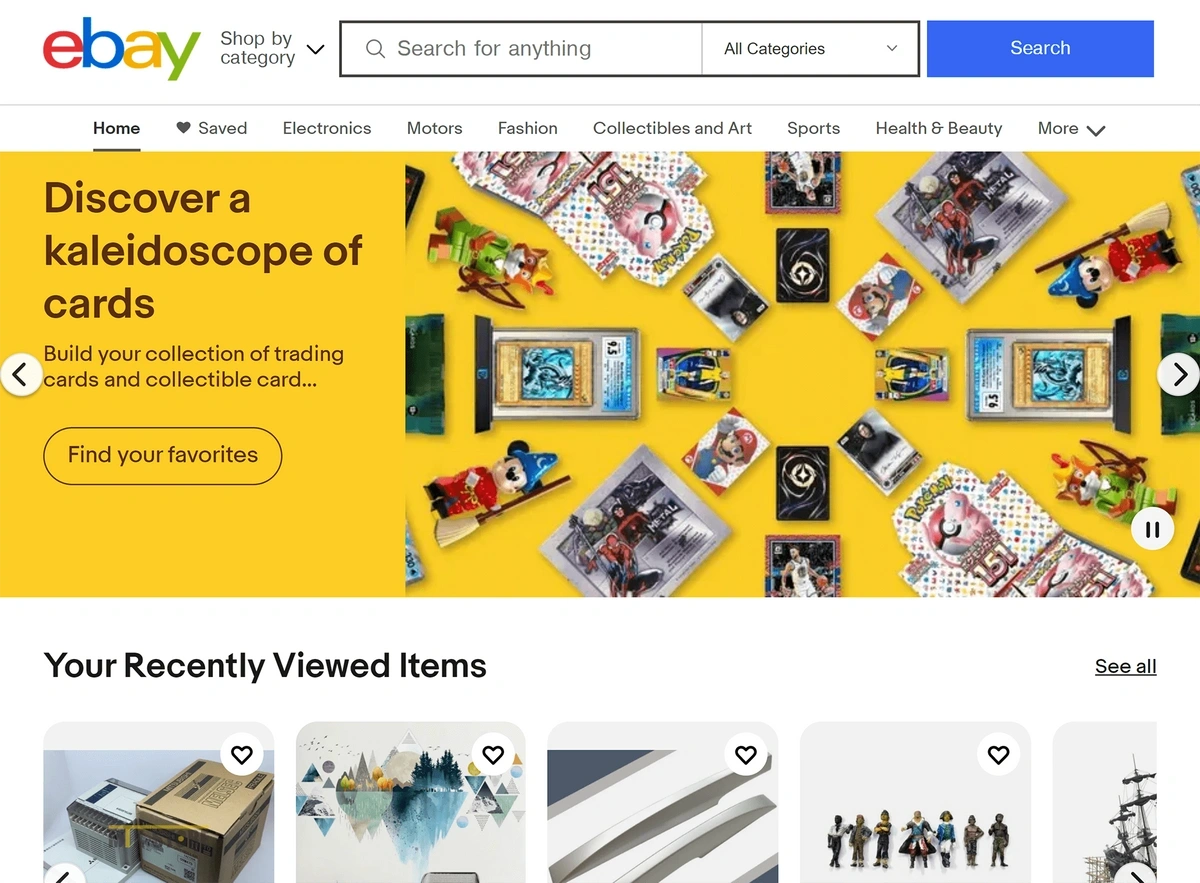Viewport: 1200px width, 883px height.
Task: Click the search magnifier icon
Action: 375,48
